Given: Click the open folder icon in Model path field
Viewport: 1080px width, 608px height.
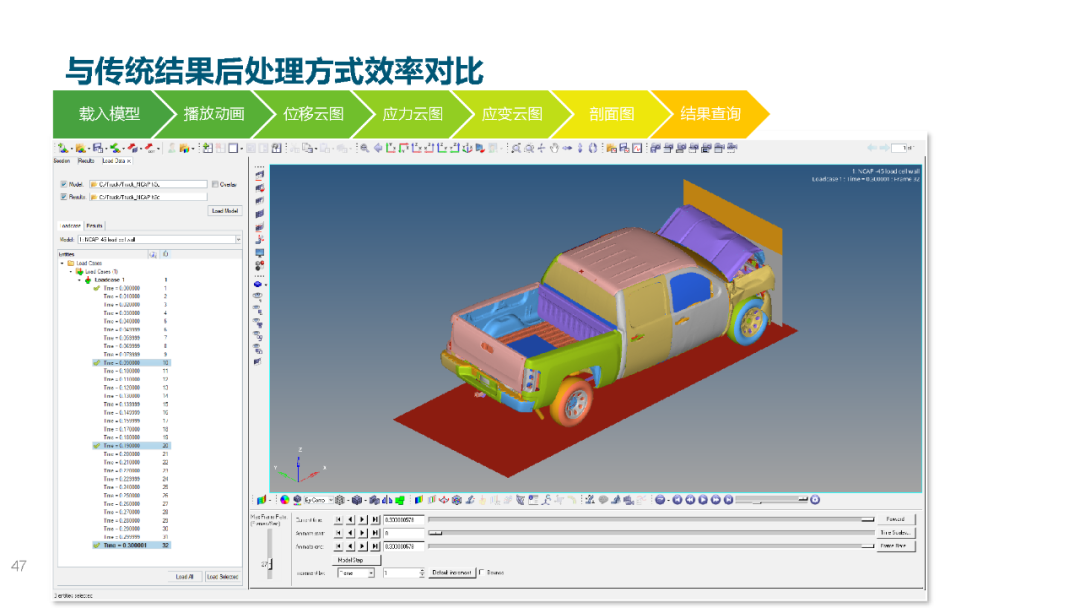Looking at the screenshot, I should pyautogui.click(x=94, y=185).
